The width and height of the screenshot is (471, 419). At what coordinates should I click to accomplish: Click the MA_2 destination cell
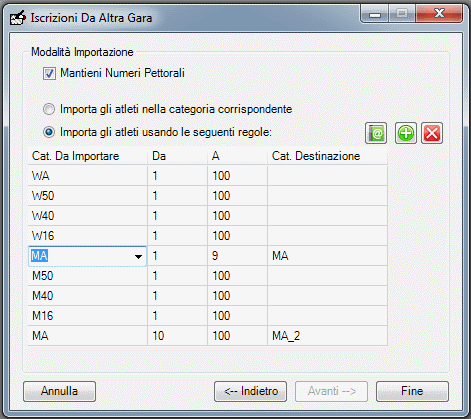(x=327, y=336)
